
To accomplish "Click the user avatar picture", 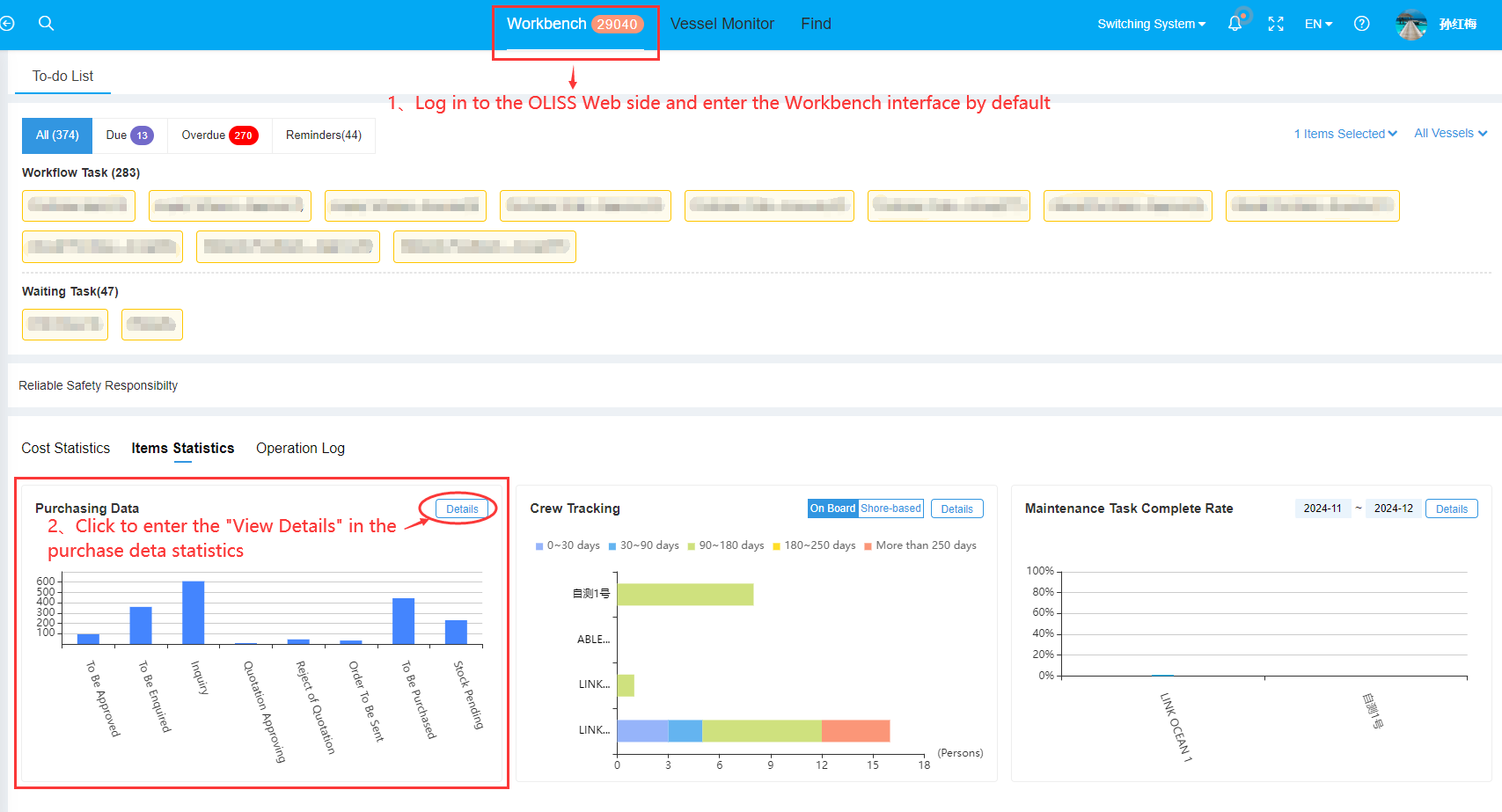I will click(x=1411, y=24).
